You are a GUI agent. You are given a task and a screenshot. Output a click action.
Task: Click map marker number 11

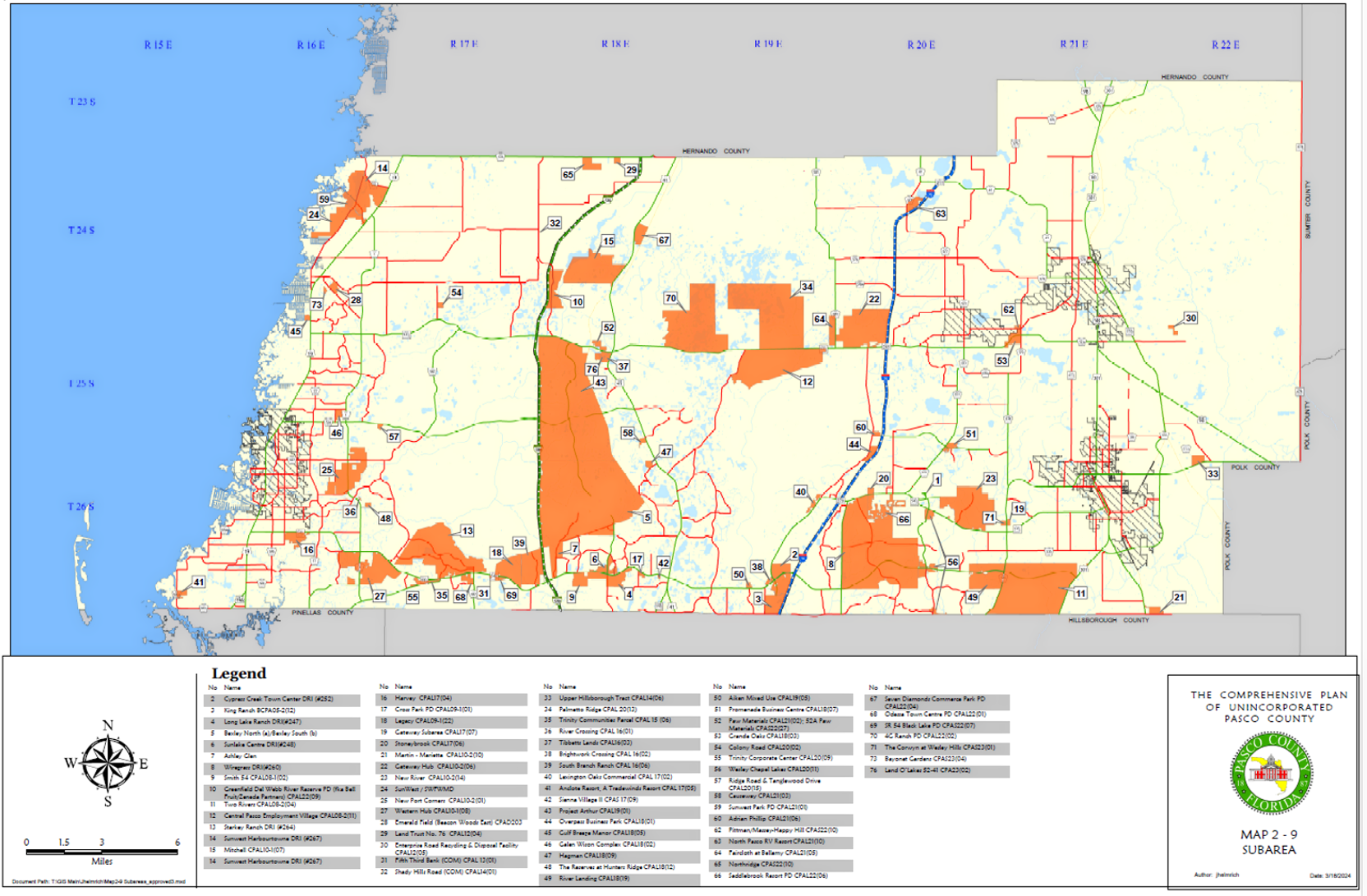coord(1079,593)
